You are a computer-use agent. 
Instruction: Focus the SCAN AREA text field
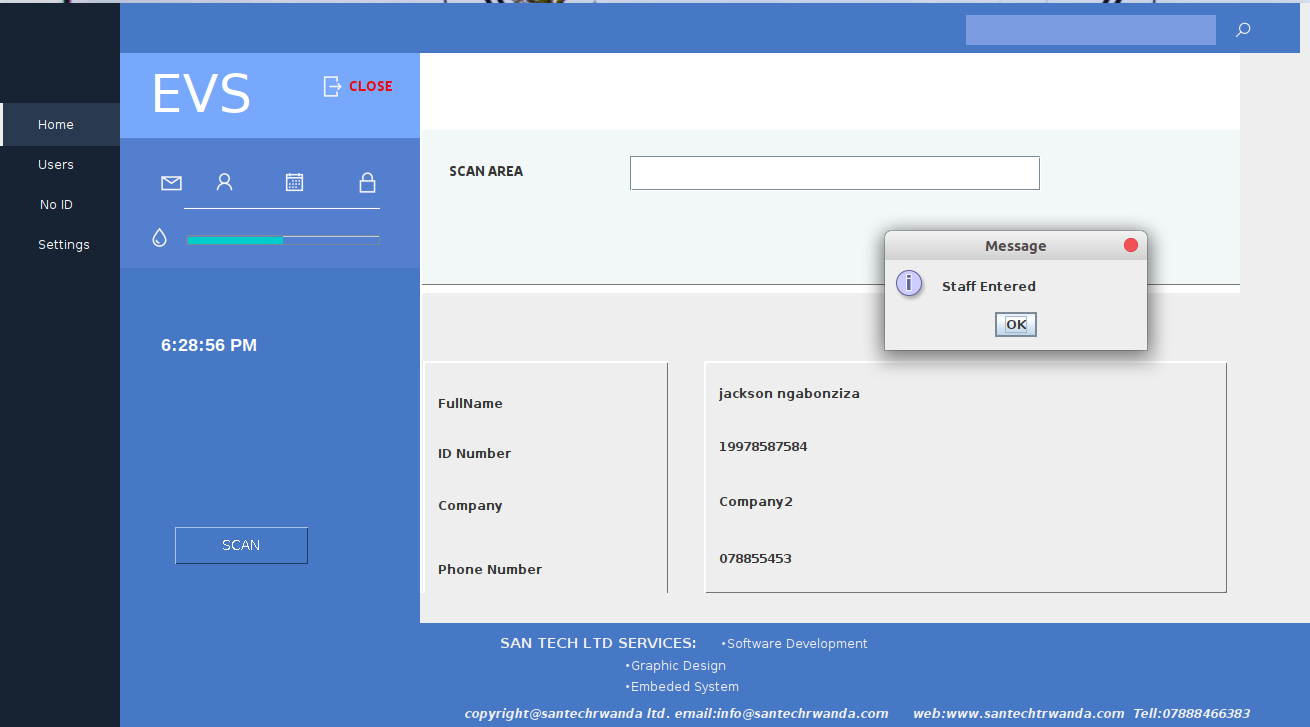pos(834,173)
